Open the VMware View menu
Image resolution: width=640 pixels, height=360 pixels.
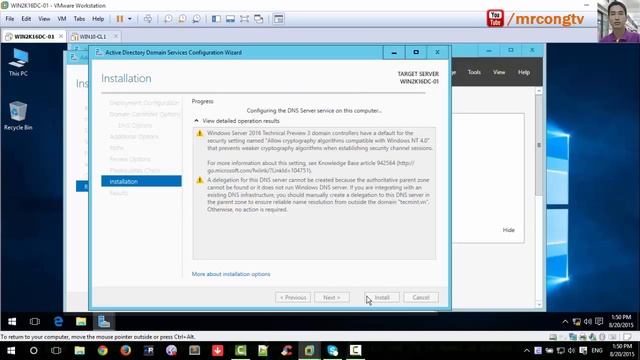click(x=44, y=19)
